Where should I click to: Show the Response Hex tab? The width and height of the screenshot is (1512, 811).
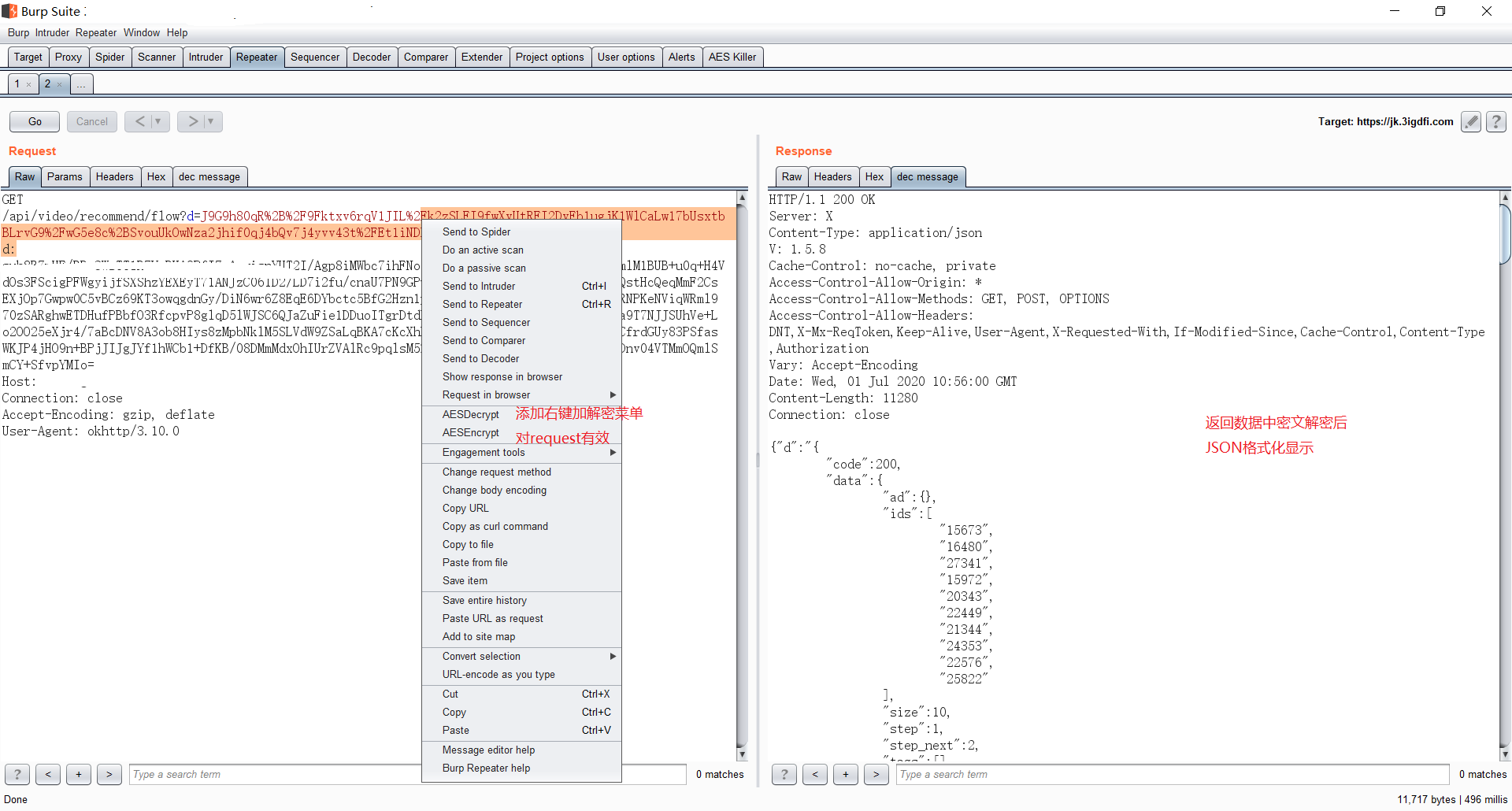coord(874,177)
